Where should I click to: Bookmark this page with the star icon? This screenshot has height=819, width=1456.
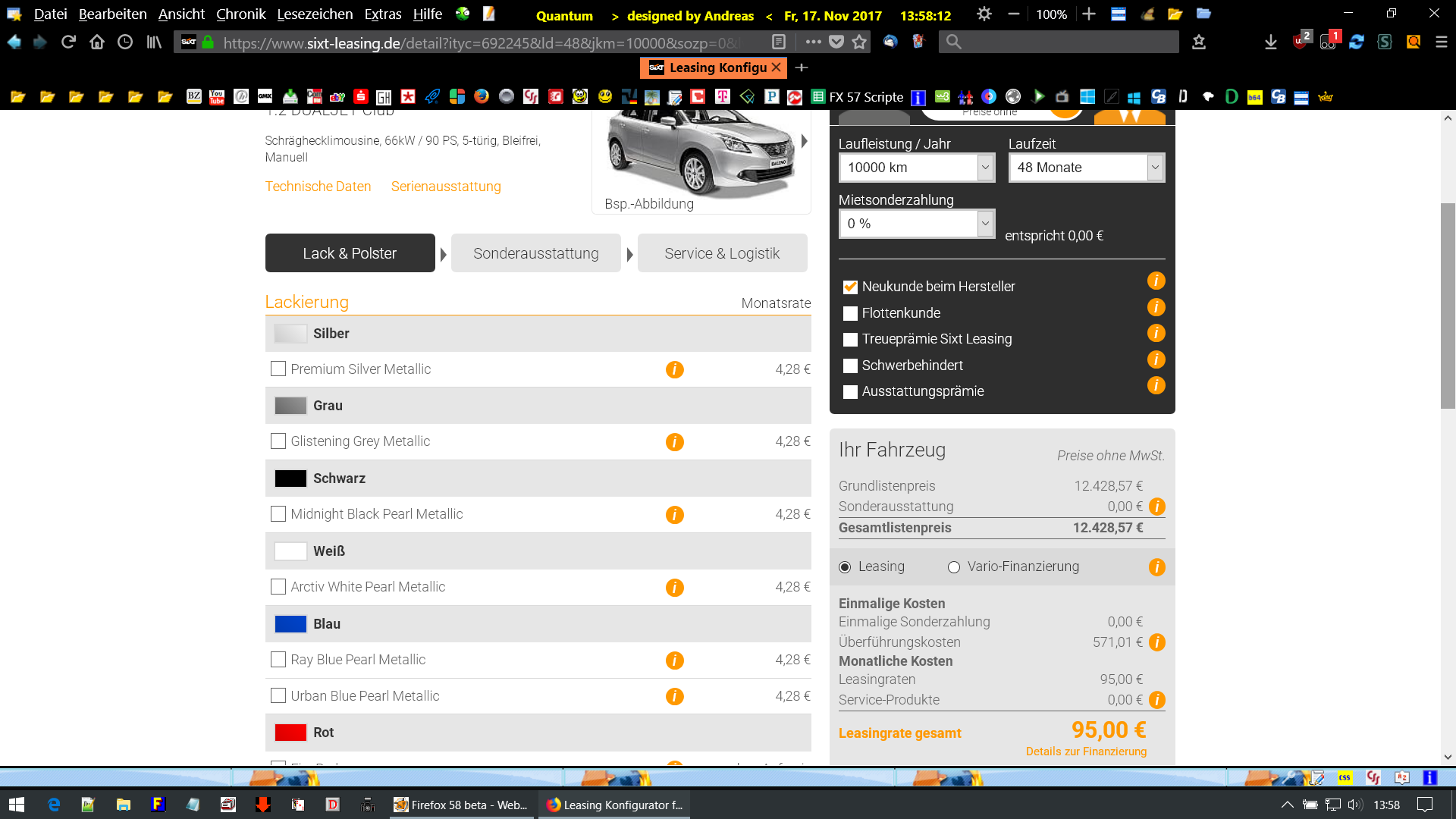[859, 42]
